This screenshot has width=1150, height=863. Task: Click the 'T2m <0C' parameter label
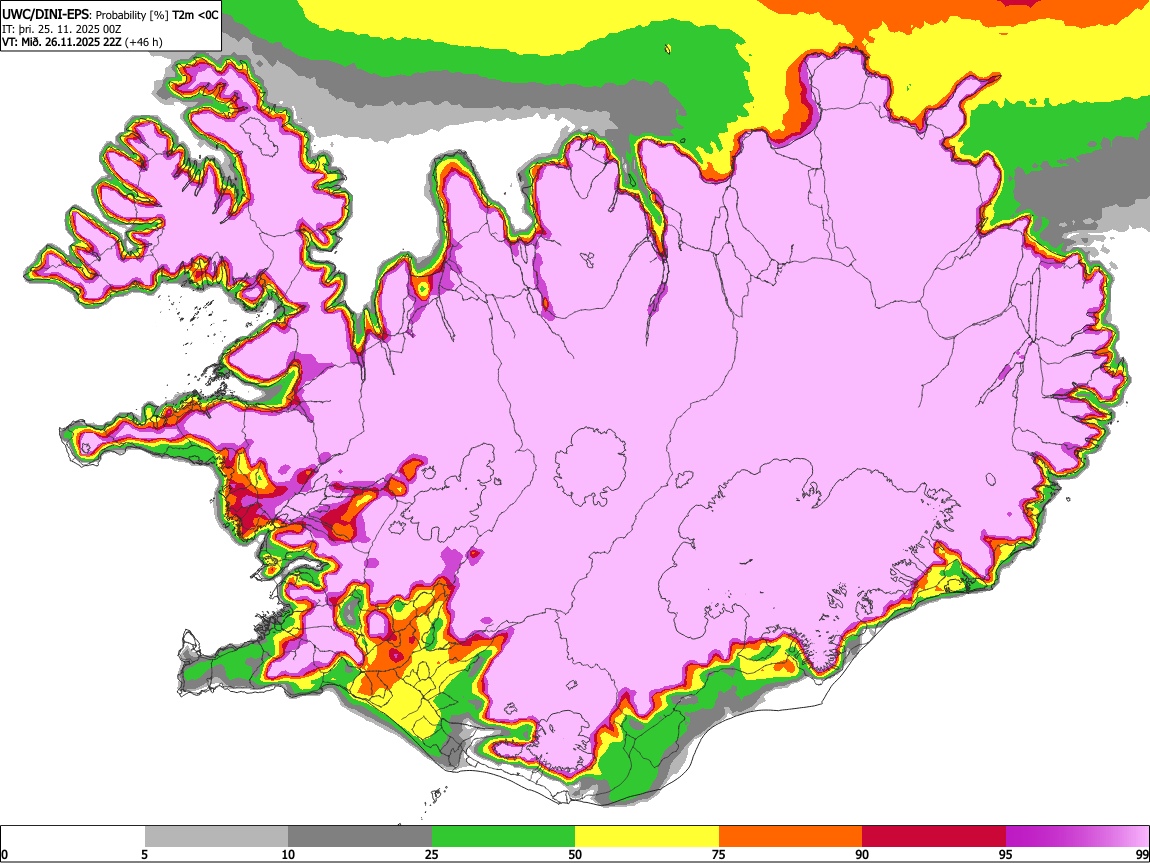(x=195, y=15)
